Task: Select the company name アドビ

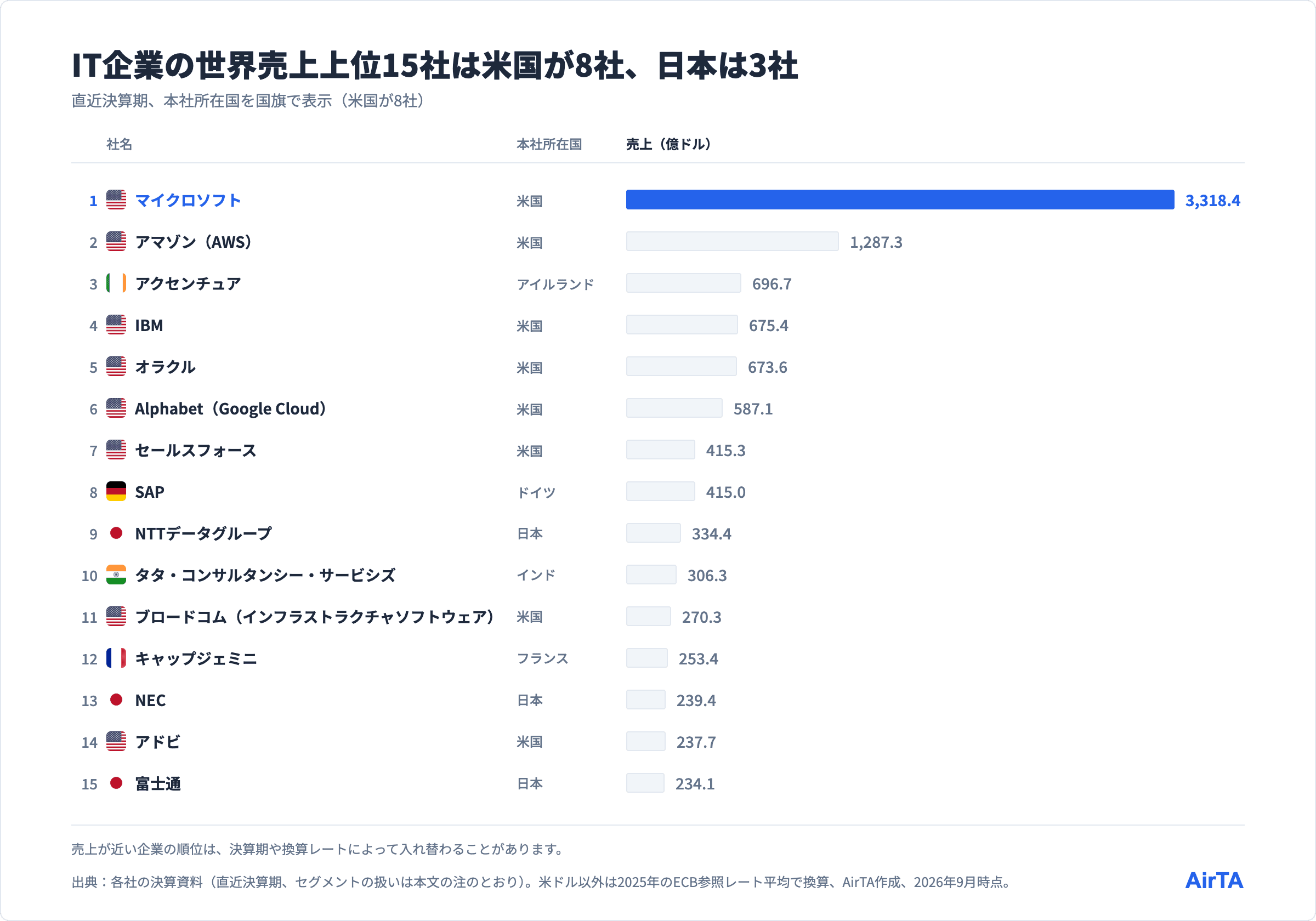Action: 157,742
